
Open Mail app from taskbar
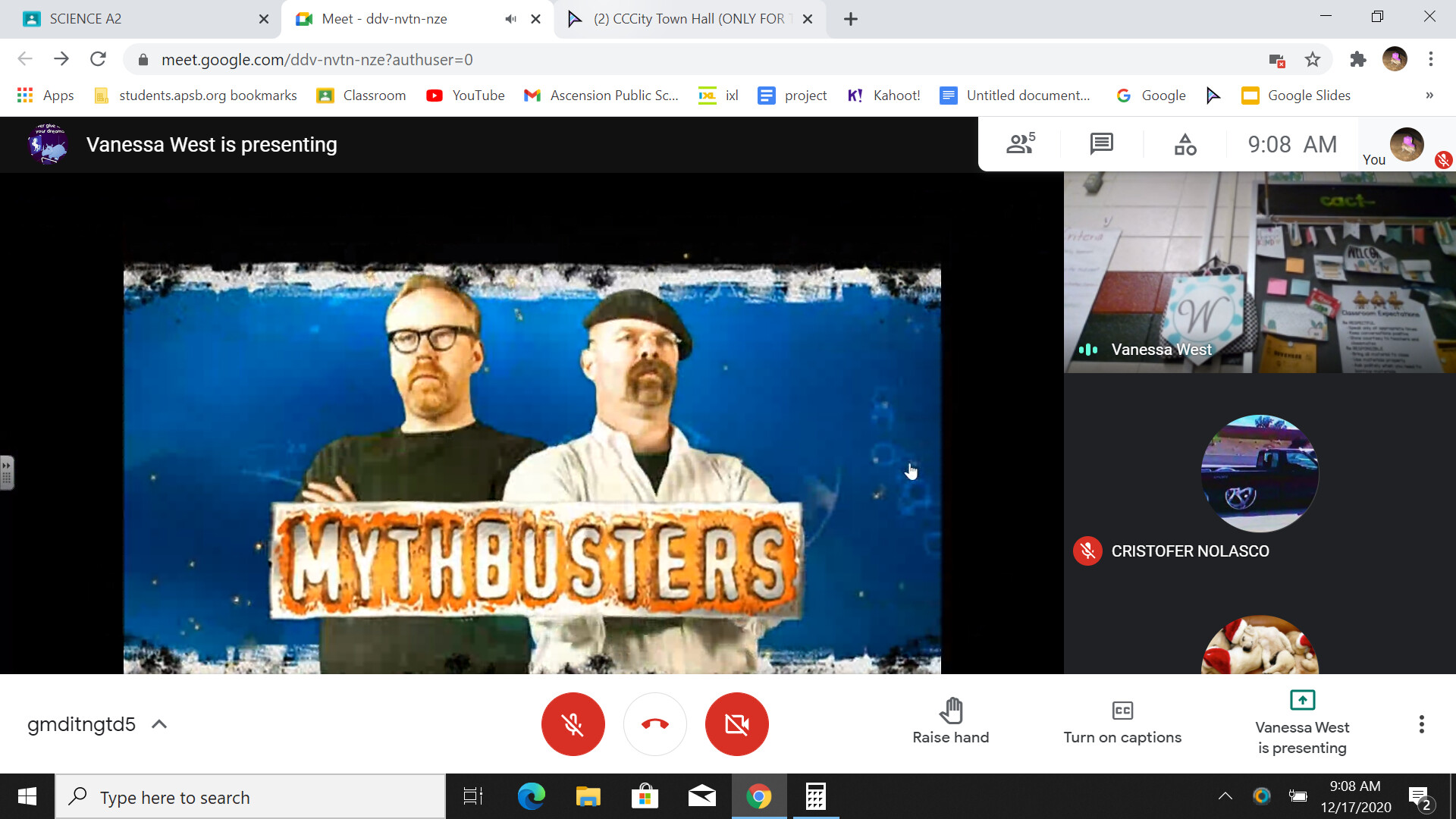(x=701, y=797)
